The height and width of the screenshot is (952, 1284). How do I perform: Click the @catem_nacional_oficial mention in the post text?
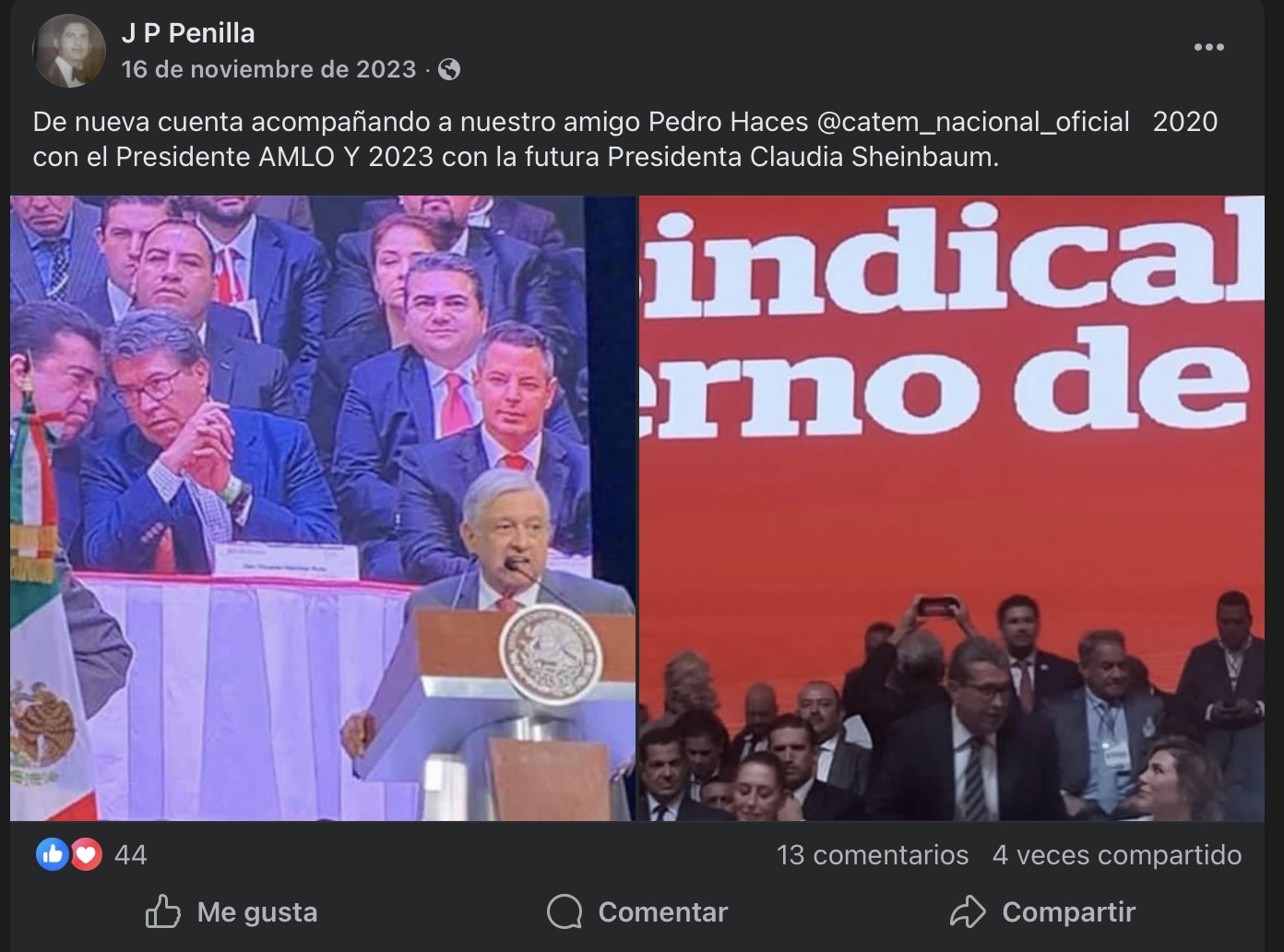973,122
